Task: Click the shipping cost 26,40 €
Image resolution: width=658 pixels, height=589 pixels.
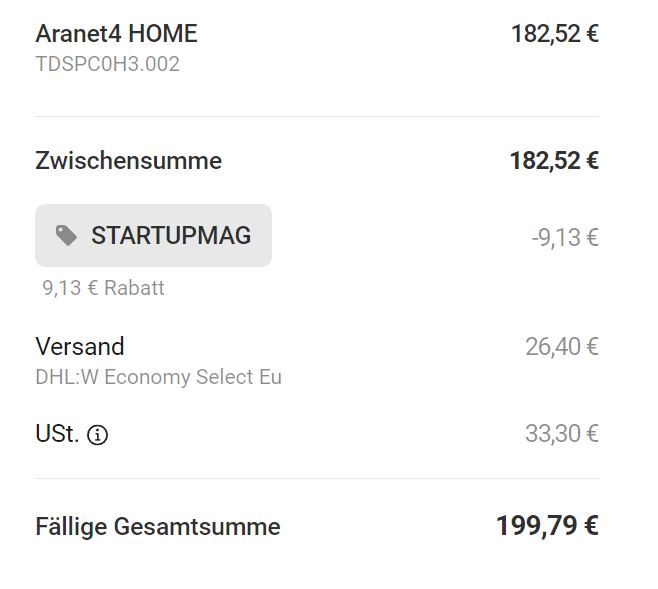Action: (x=562, y=347)
